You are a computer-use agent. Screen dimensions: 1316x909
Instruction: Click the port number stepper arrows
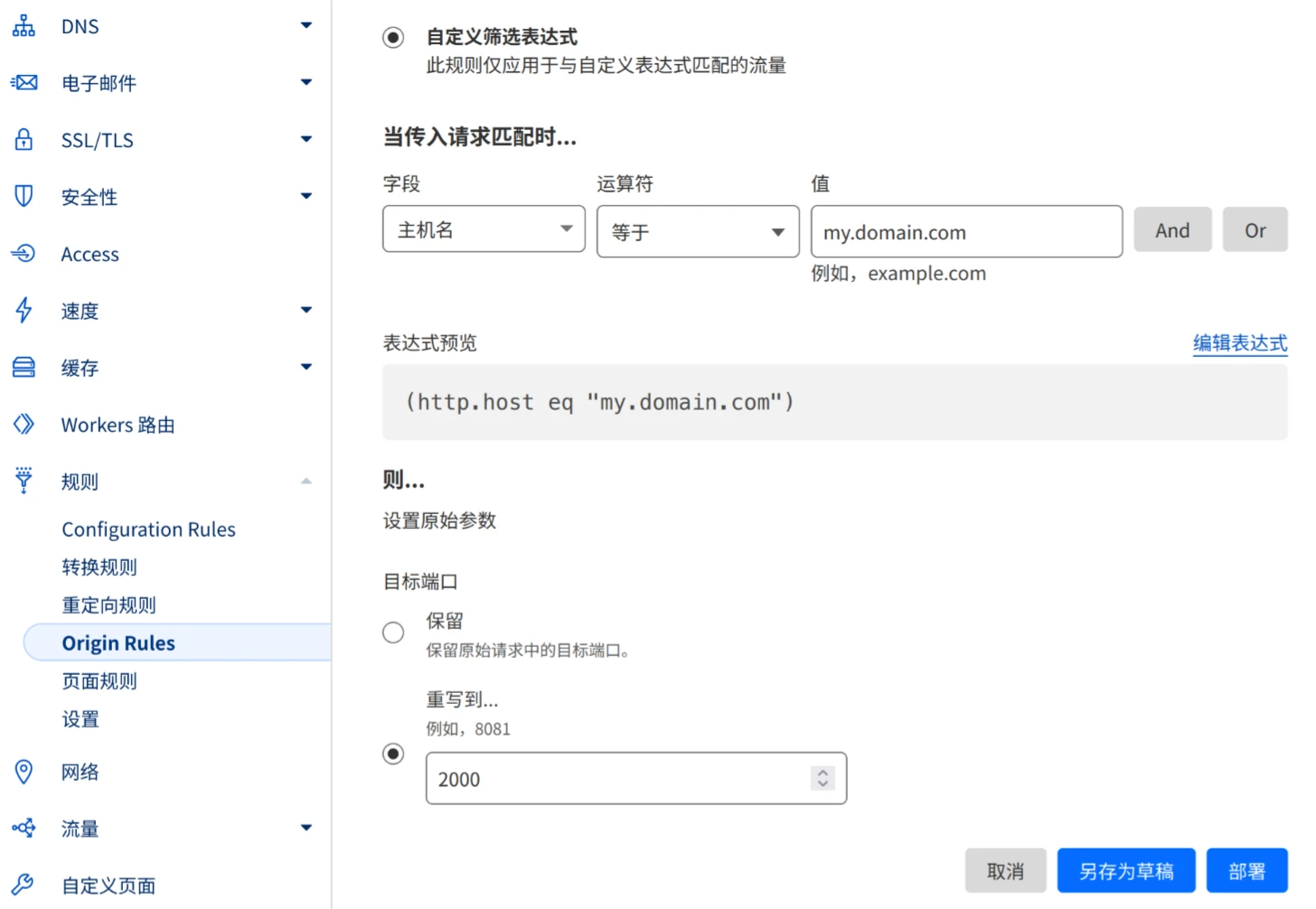pyautogui.click(x=822, y=778)
